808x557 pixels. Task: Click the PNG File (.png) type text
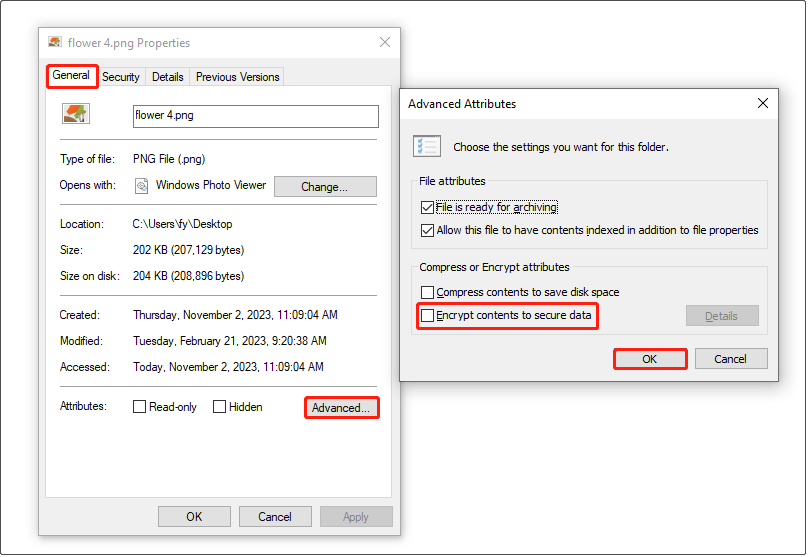click(169, 159)
